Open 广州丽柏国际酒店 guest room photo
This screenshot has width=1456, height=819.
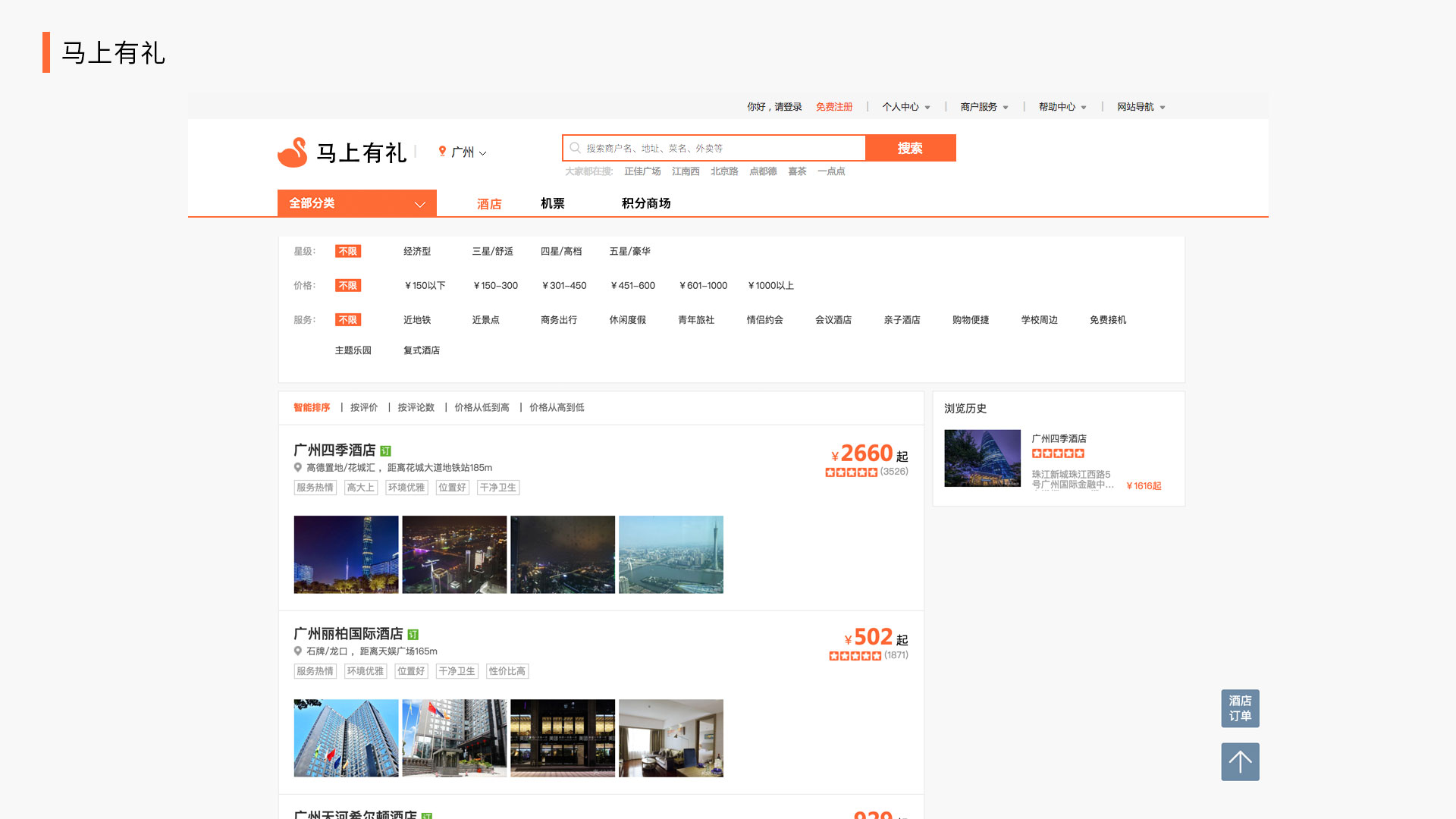point(671,738)
